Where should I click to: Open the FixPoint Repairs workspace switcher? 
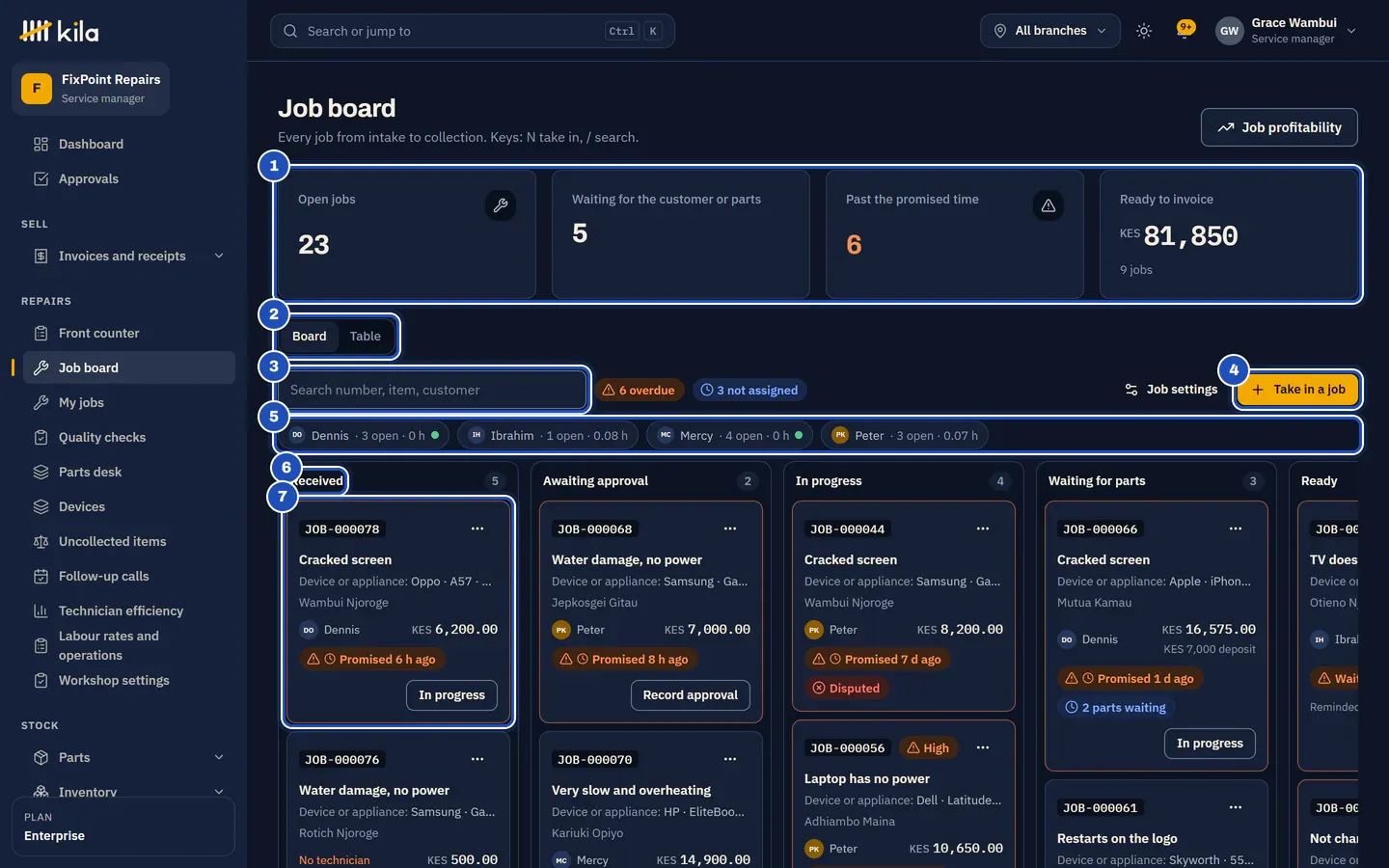coord(91,89)
